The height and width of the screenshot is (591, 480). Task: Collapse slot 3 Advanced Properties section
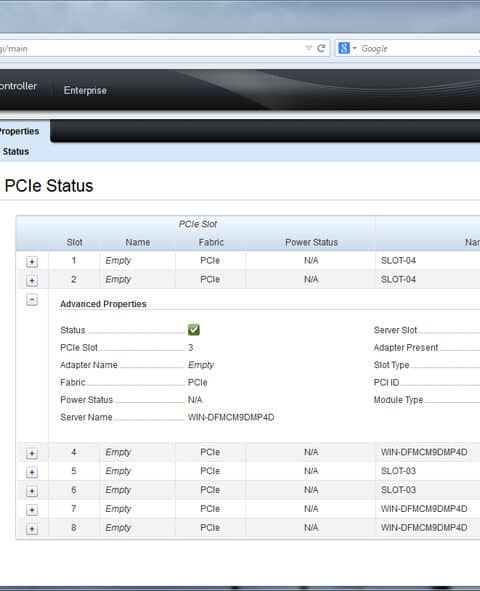(x=32, y=300)
